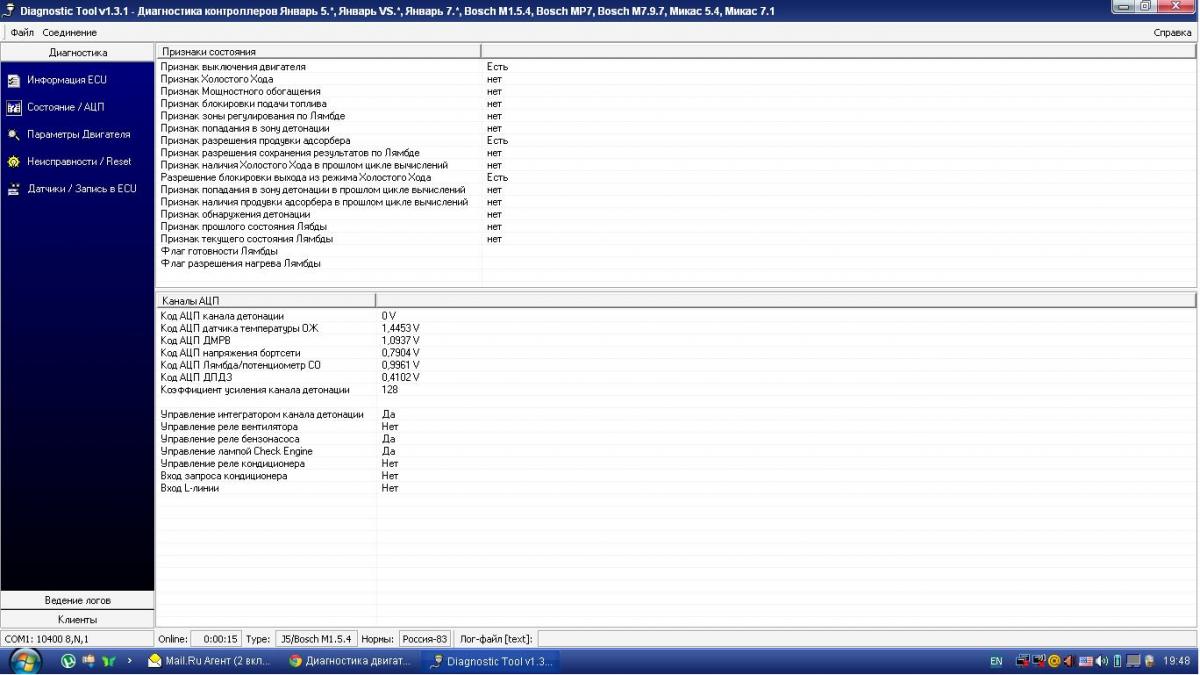Expand the Клиенты sidebar group

coord(78,619)
